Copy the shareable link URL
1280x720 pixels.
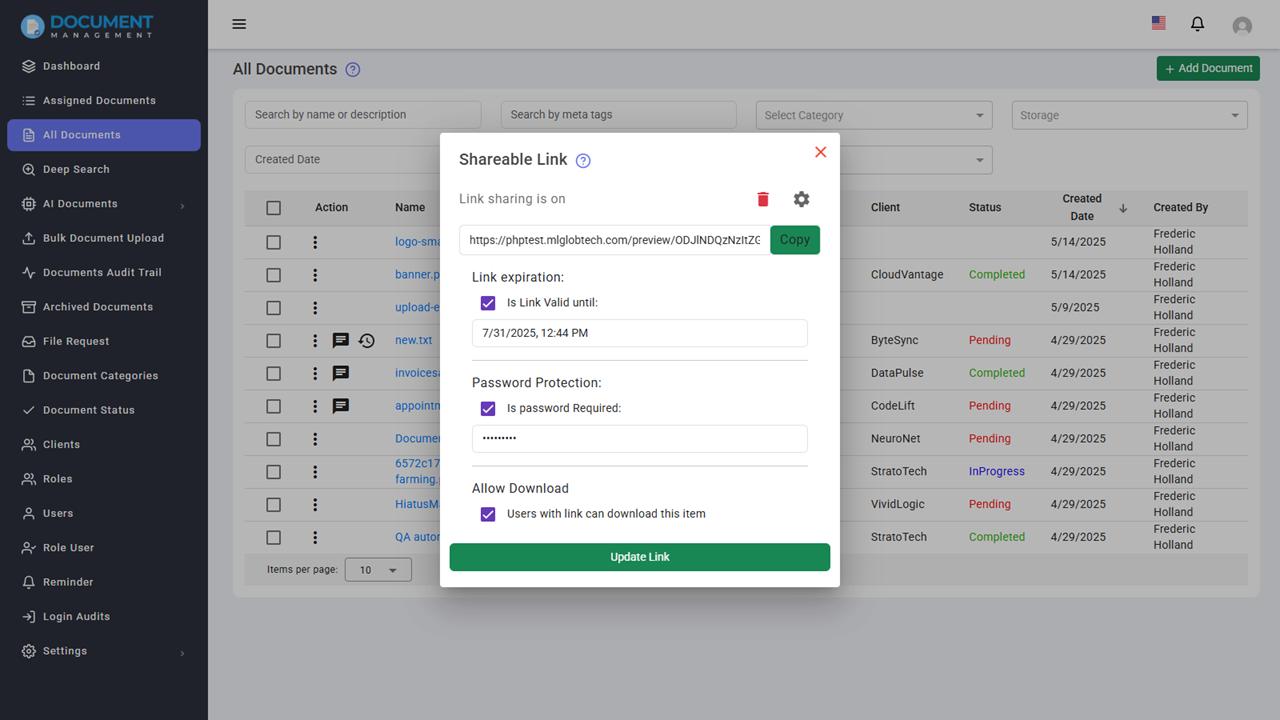click(x=795, y=240)
